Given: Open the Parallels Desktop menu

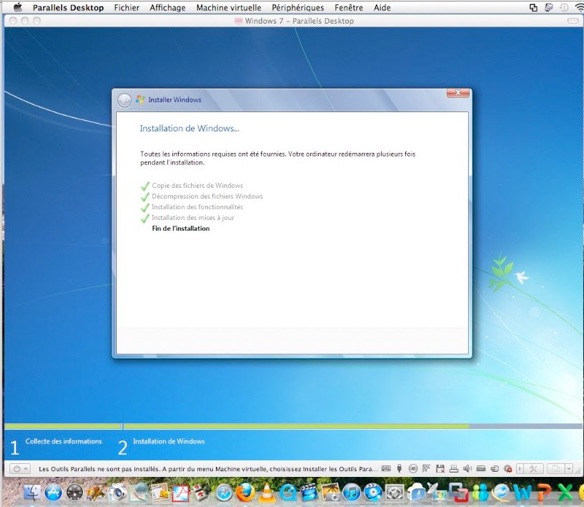Looking at the screenshot, I should [x=68, y=7].
